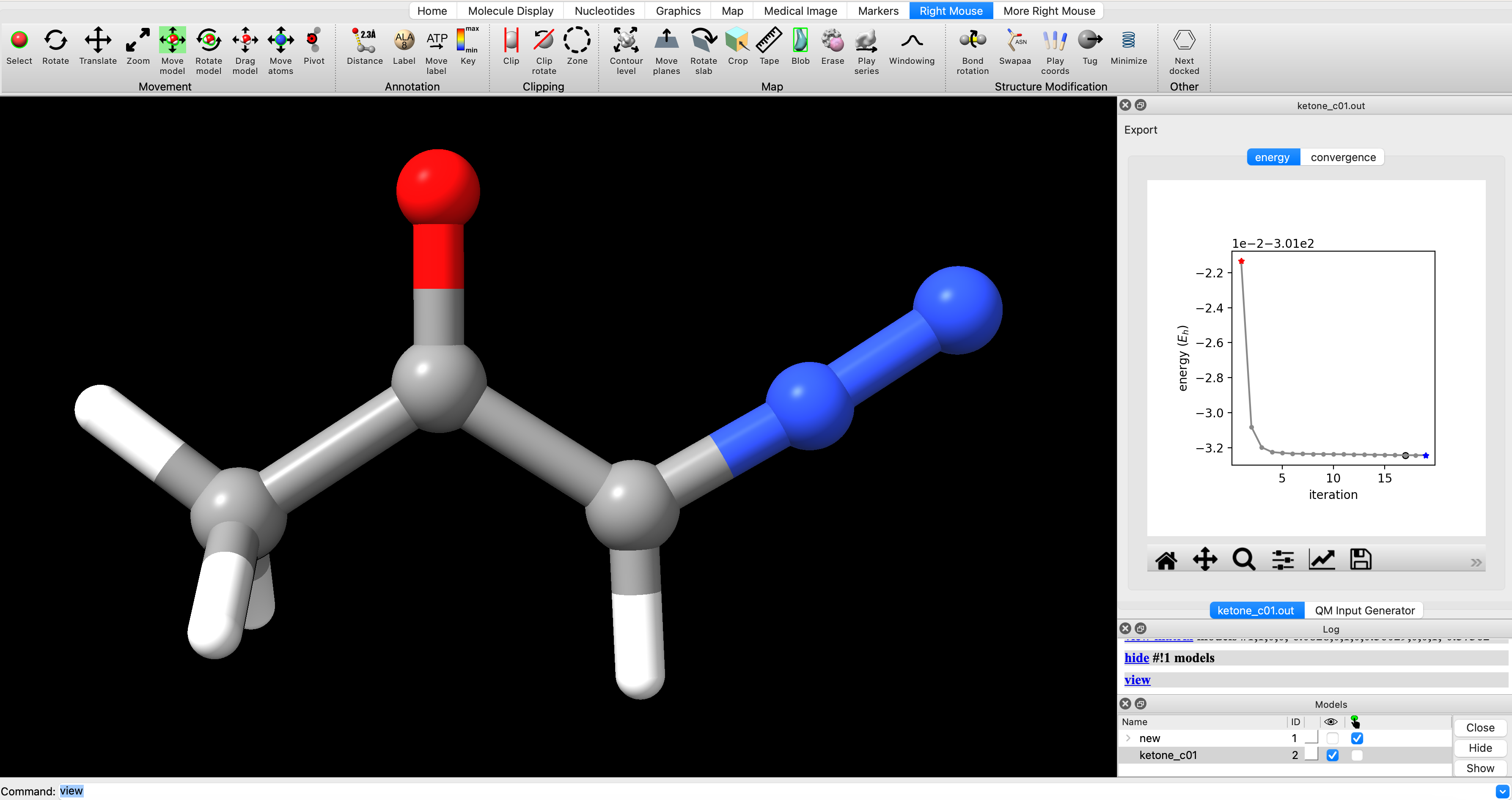Save the plot figure icon

click(x=1361, y=559)
